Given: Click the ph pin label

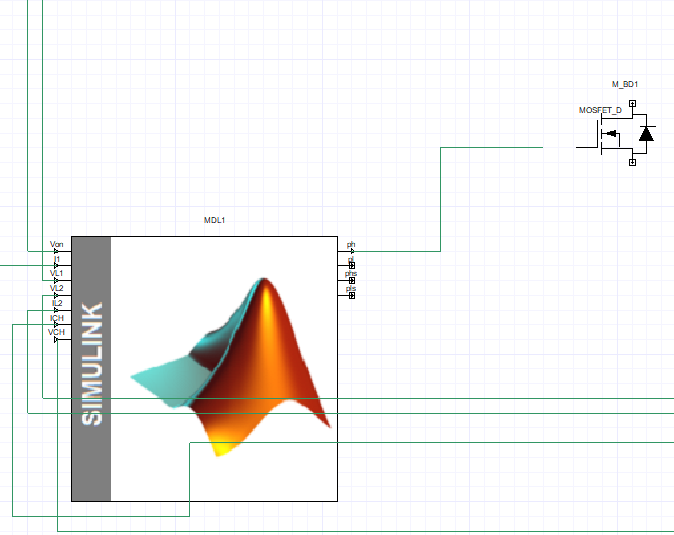Looking at the screenshot, I should point(351,245).
